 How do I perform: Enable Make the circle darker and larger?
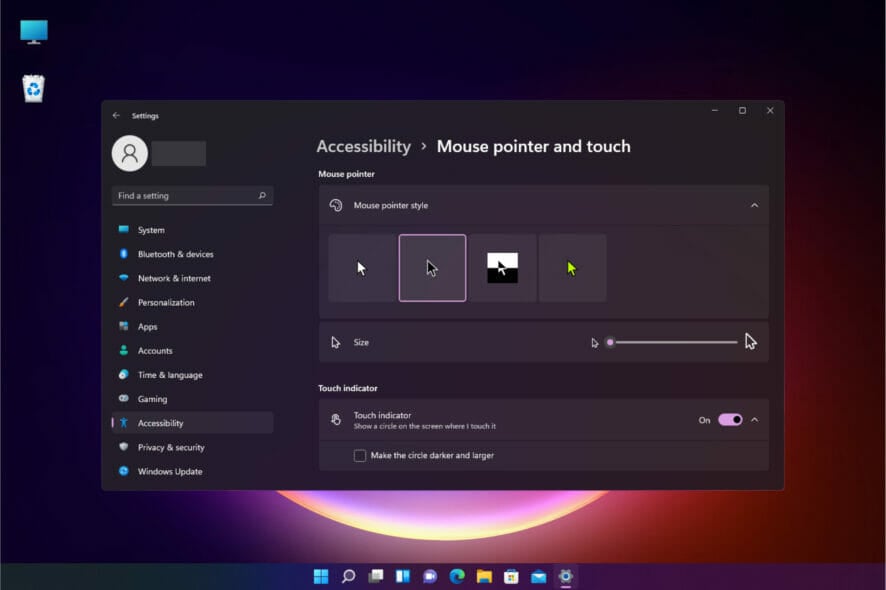coord(358,455)
